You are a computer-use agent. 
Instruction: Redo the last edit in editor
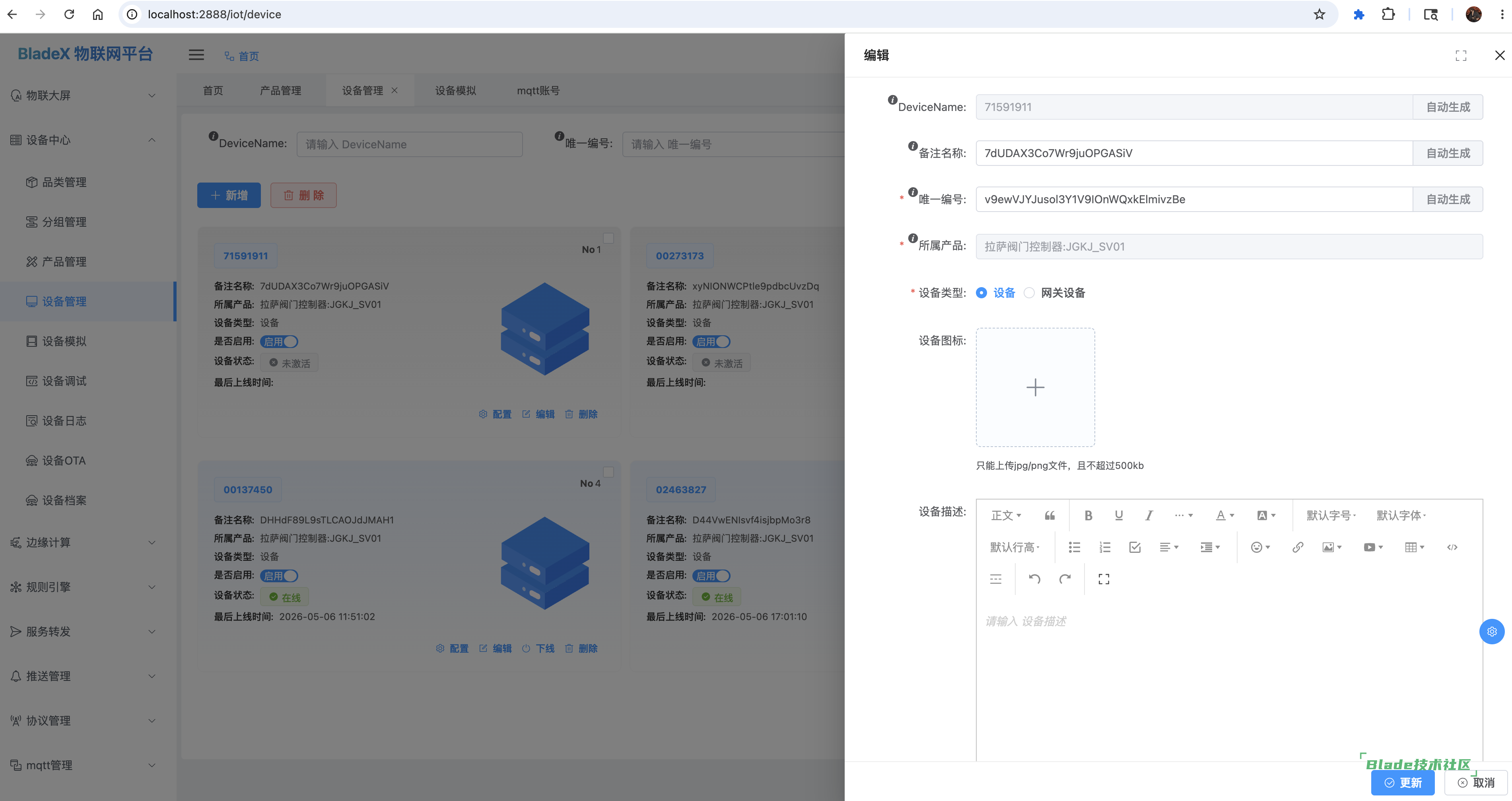[x=1065, y=579]
